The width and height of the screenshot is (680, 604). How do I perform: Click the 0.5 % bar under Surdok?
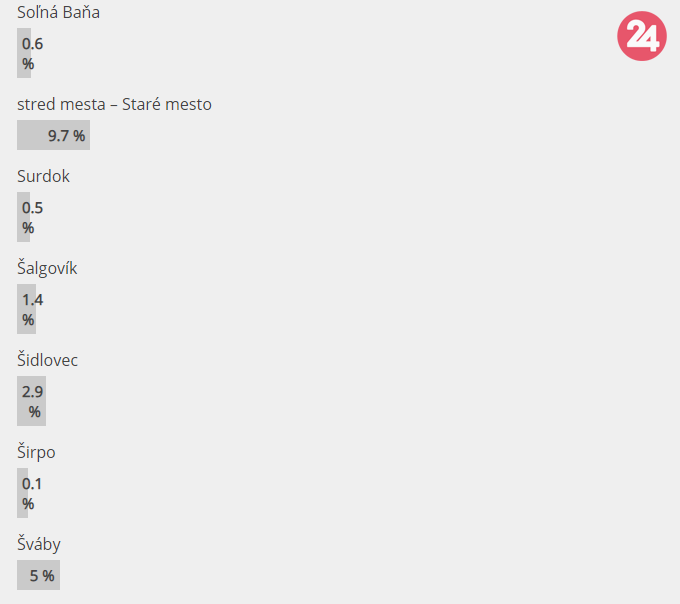click(23, 217)
